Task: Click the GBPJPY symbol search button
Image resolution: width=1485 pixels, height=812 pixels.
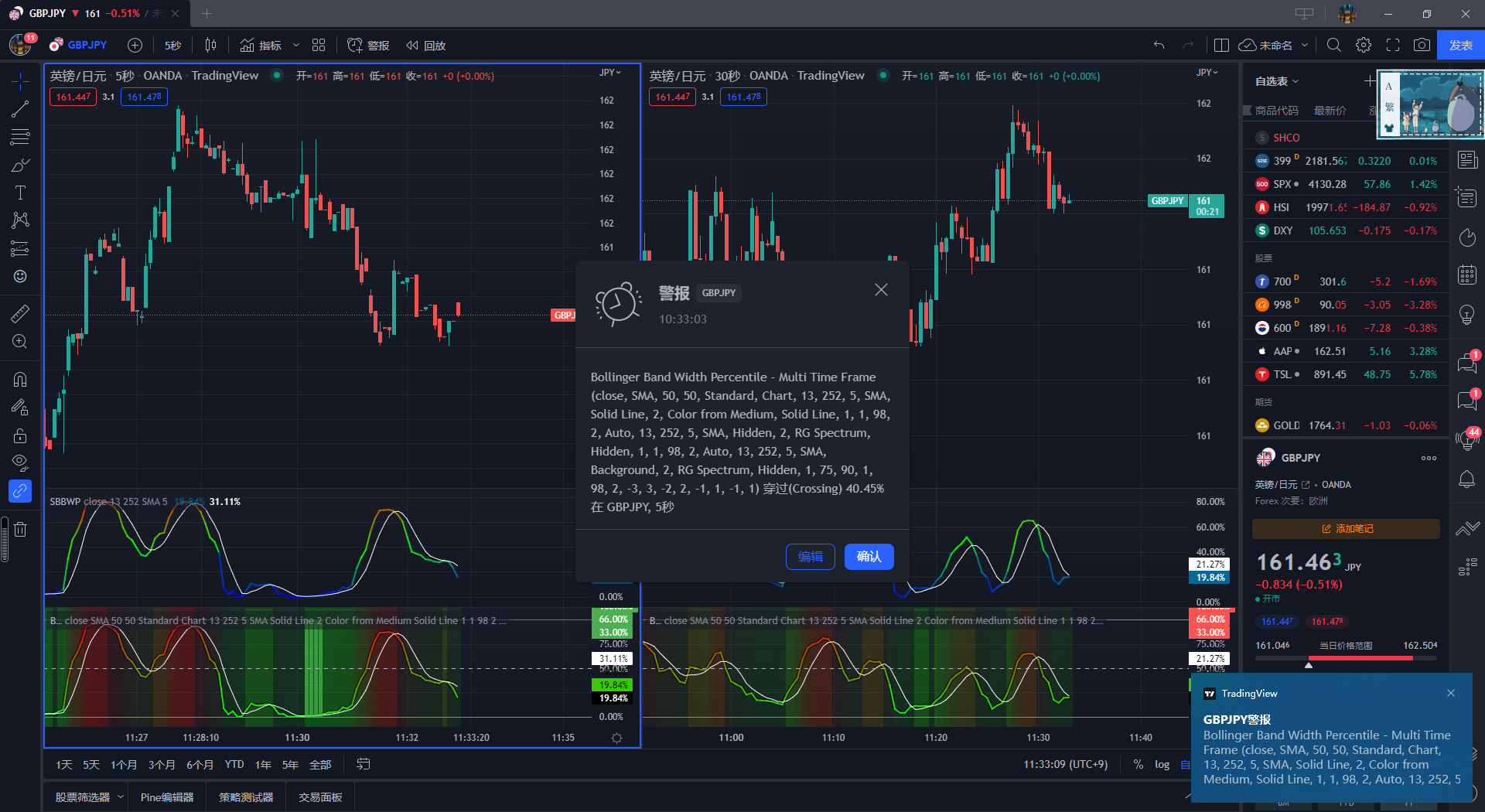Action: pyautogui.click(x=78, y=45)
